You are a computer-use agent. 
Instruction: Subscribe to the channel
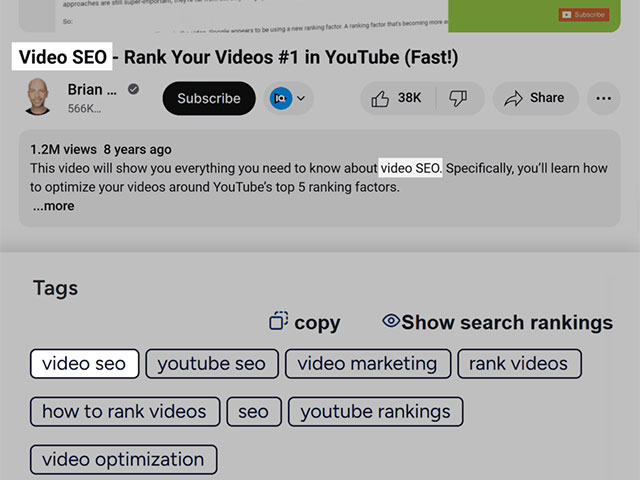click(x=209, y=98)
